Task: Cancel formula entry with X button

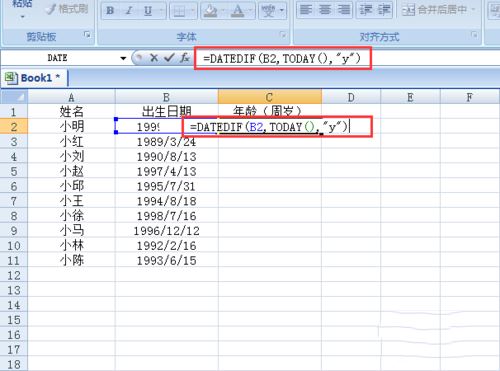Action: (154, 58)
